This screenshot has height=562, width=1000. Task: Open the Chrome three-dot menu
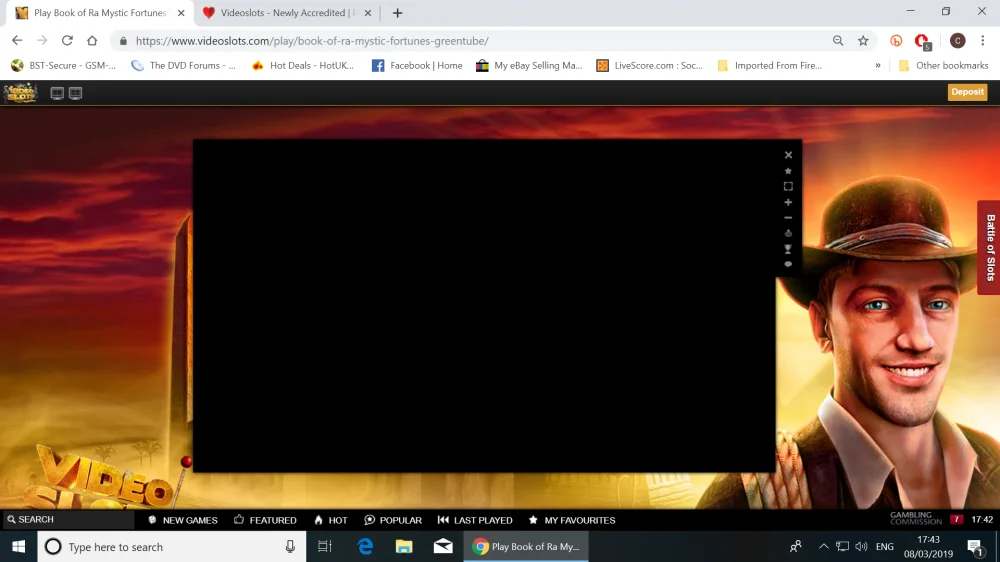(x=982, y=40)
